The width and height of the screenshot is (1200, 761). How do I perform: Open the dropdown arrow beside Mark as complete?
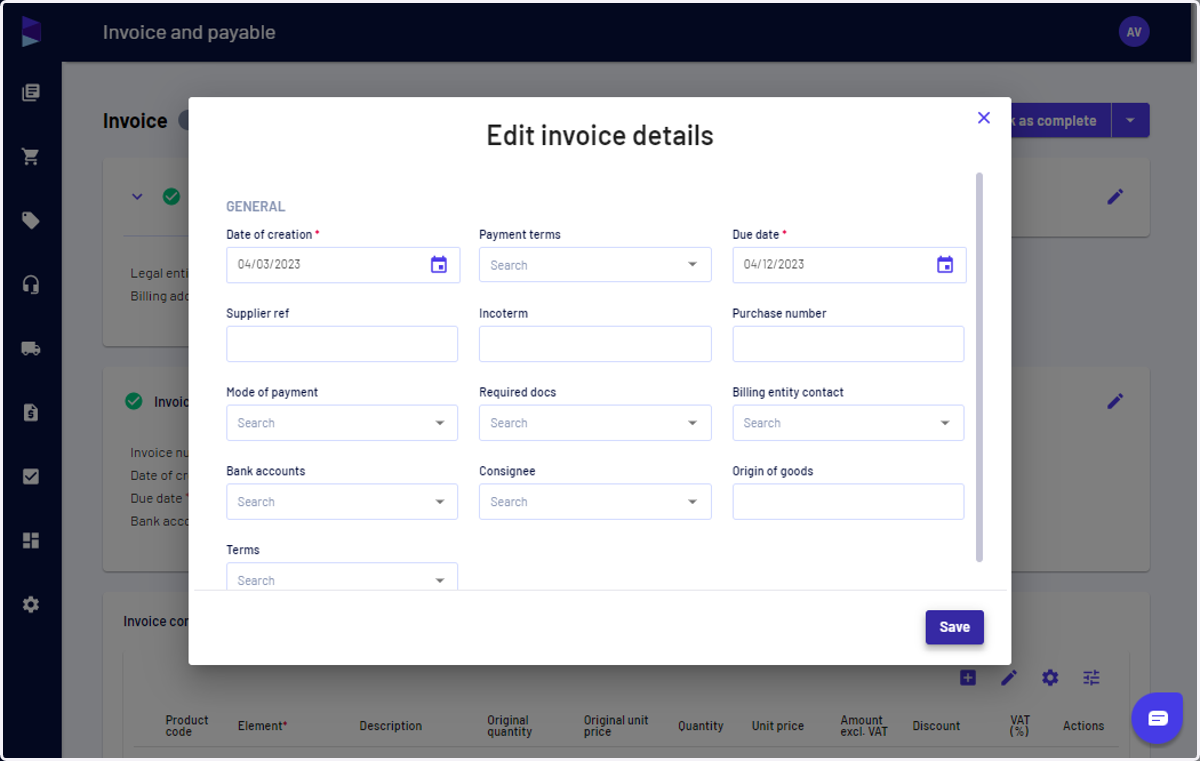[1130, 121]
